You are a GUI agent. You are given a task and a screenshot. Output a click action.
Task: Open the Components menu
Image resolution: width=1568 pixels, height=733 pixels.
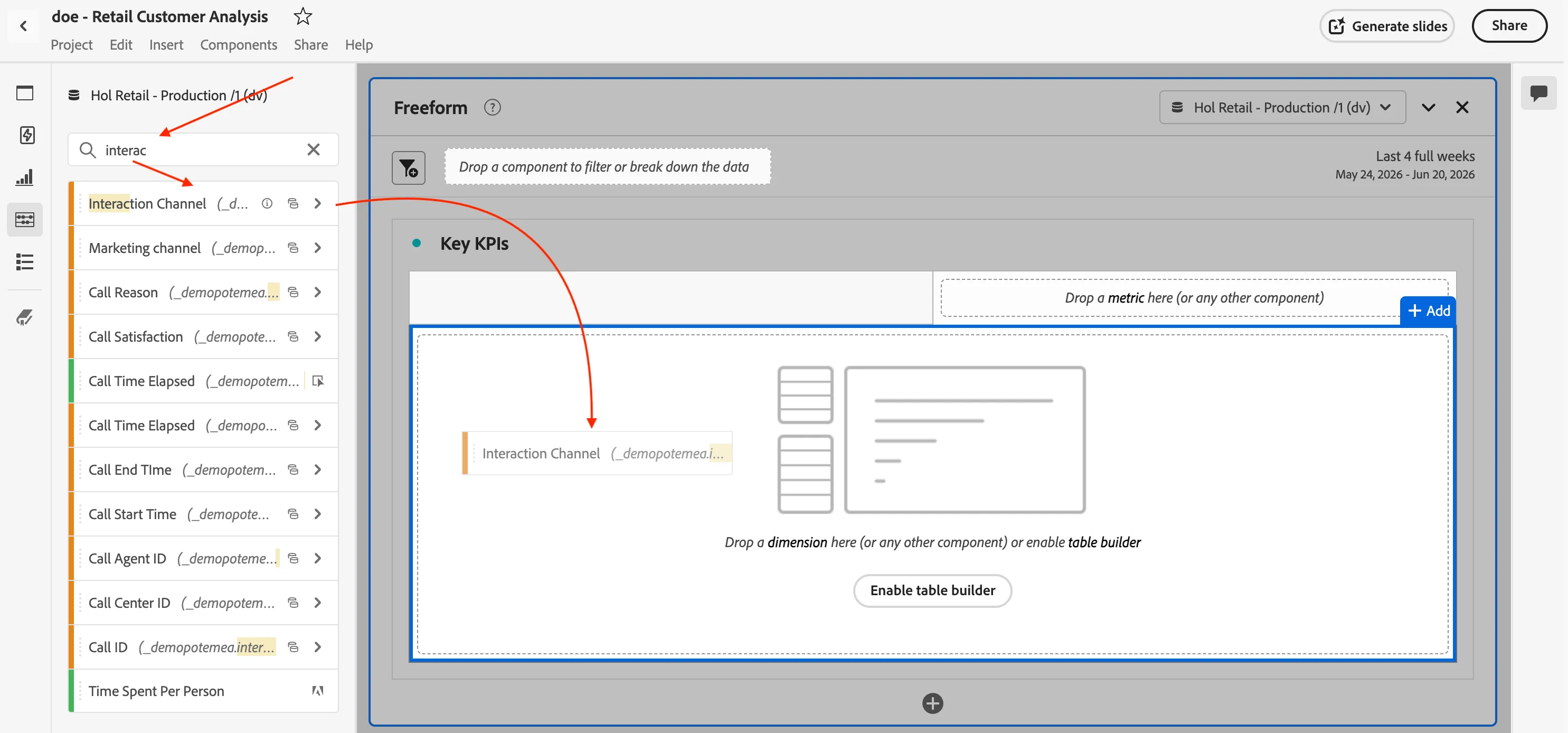238,44
